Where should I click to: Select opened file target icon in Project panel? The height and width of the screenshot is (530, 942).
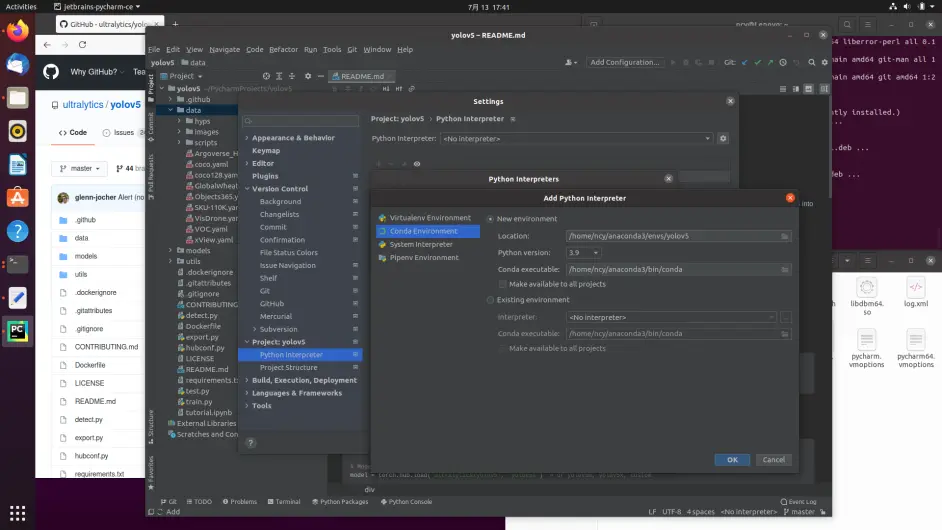tap(266, 76)
